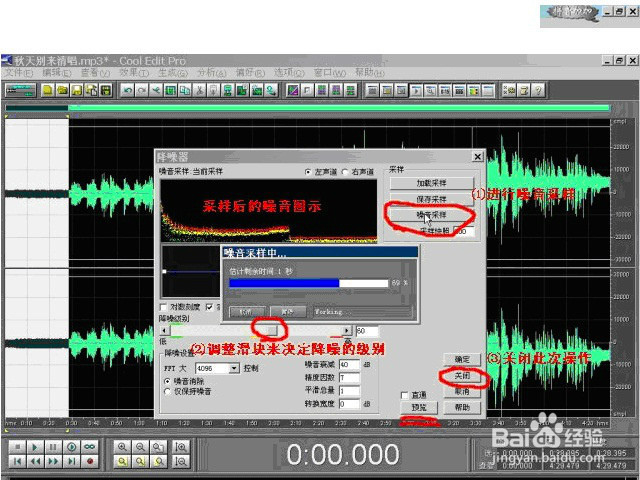The height and width of the screenshot is (480, 640).
Task: Toggle the bypass (直通) checkbox
Action: [x=404, y=395]
